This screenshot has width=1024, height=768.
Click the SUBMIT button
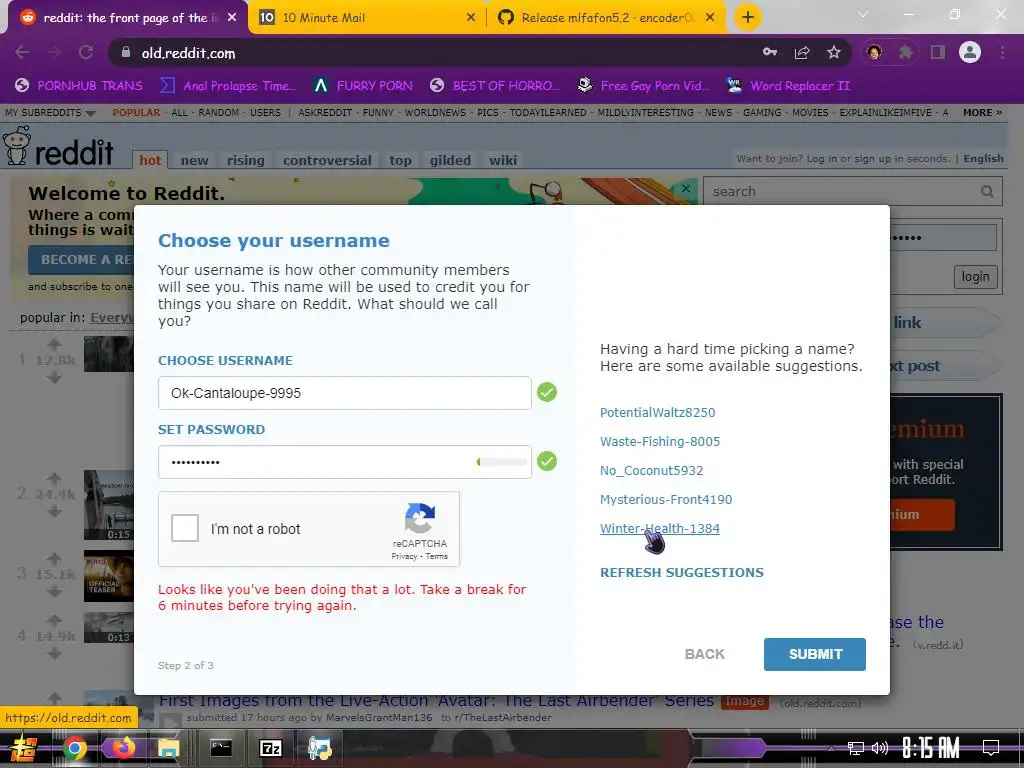[814, 654]
